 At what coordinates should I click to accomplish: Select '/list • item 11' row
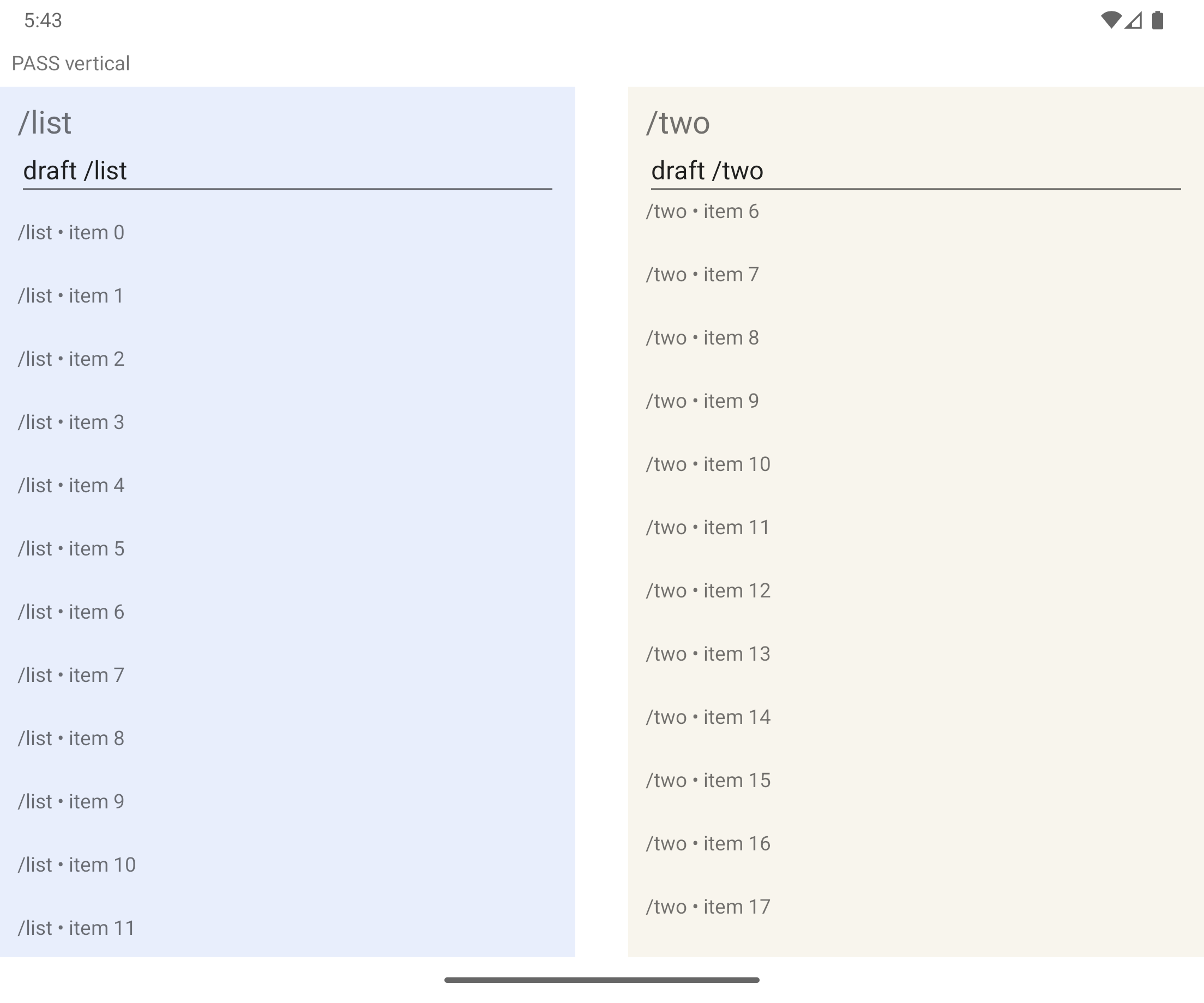pyautogui.click(x=287, y=927)
